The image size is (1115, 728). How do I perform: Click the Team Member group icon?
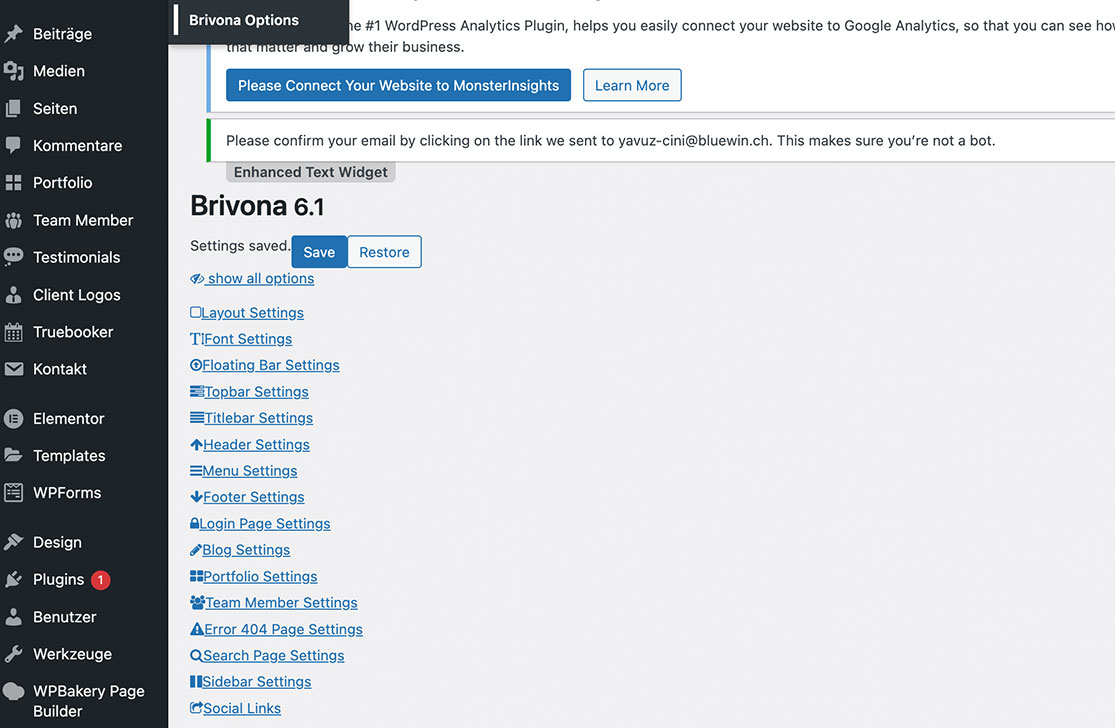(14, 220)
